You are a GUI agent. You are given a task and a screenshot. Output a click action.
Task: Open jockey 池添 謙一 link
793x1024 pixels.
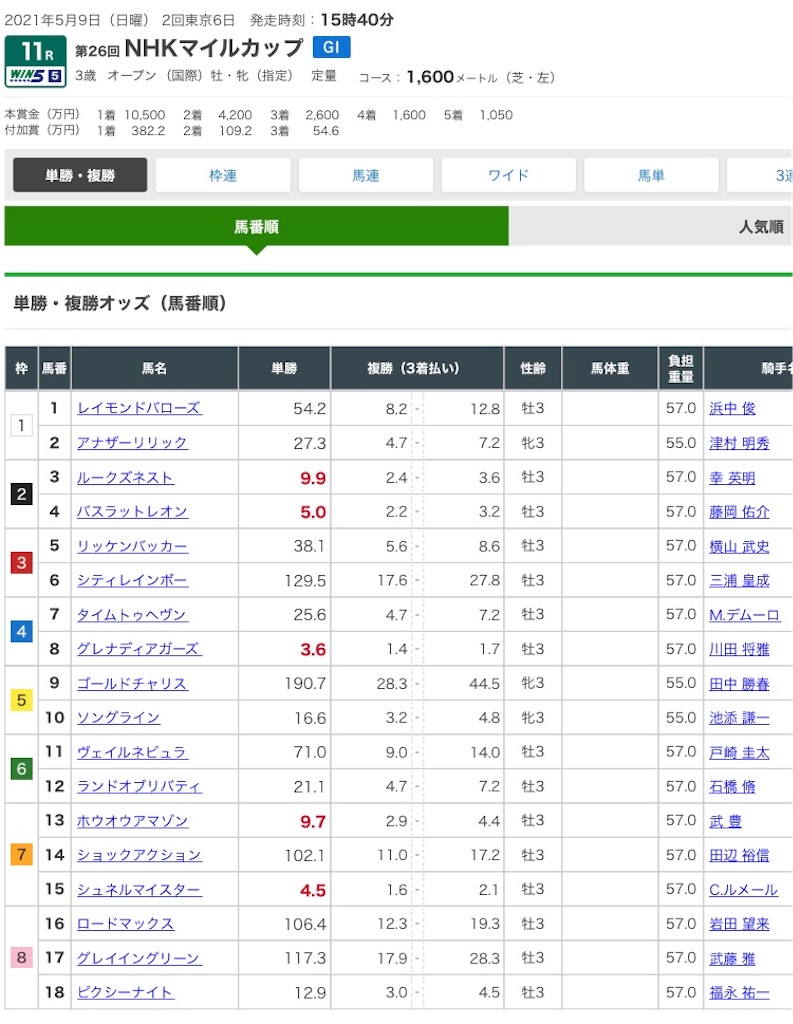click(739, 718)
